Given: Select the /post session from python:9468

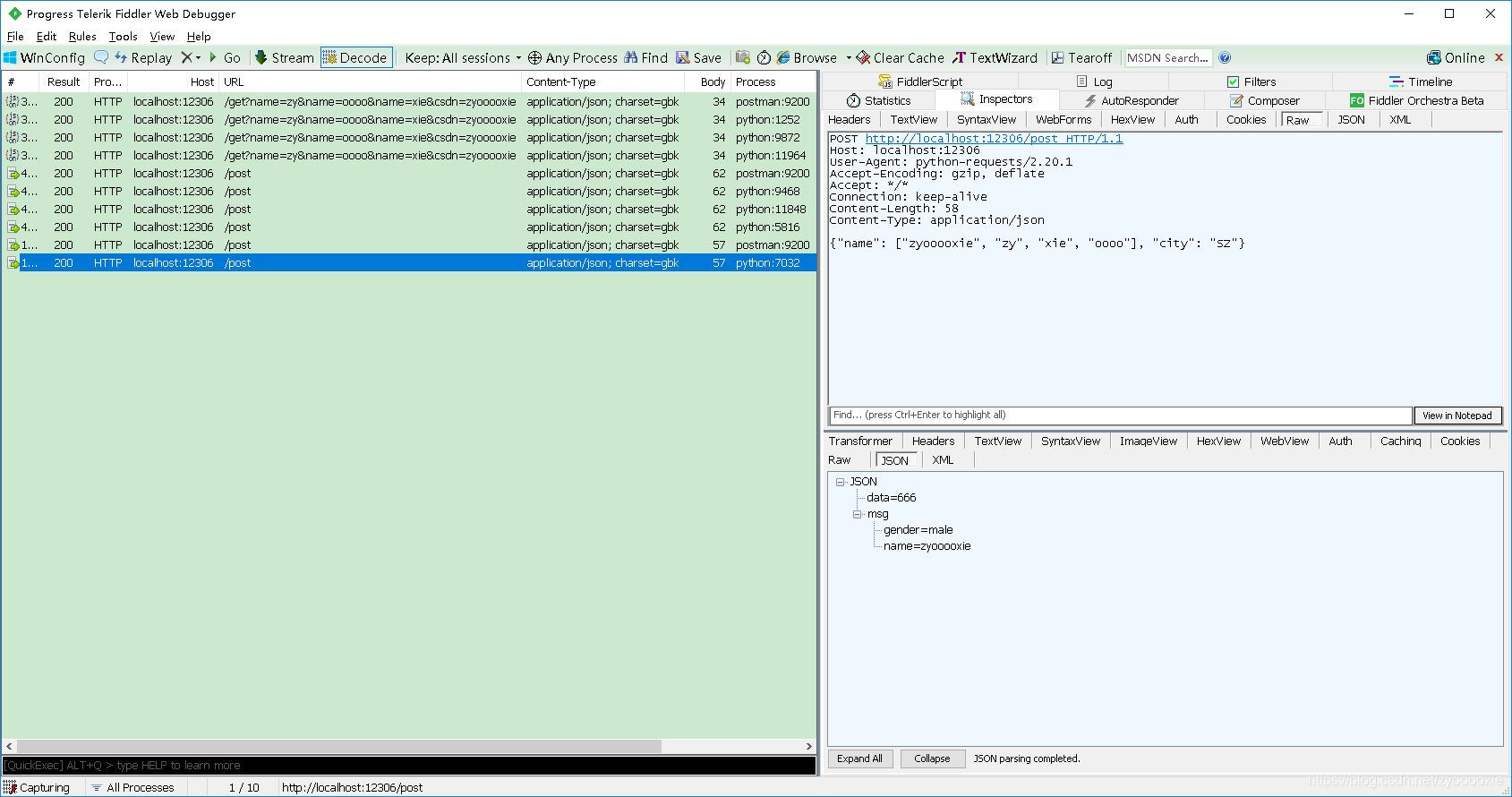Looking at the screenshot, I should [x=409, y=191].
